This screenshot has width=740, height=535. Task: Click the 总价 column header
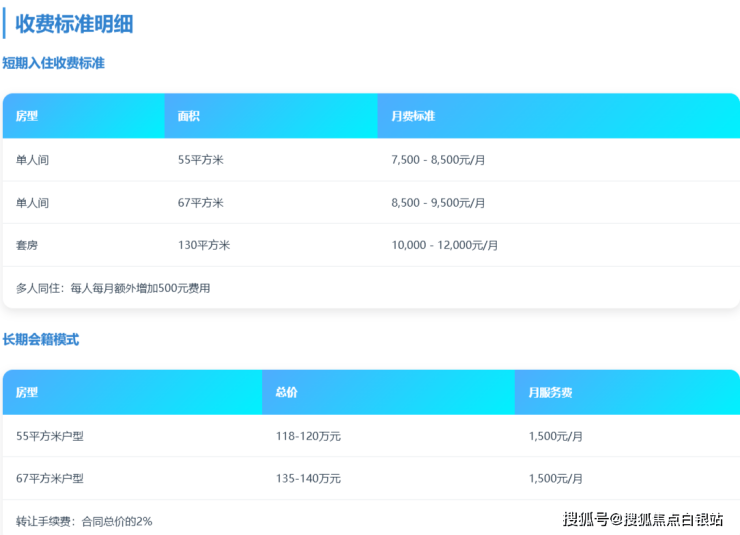286,393
